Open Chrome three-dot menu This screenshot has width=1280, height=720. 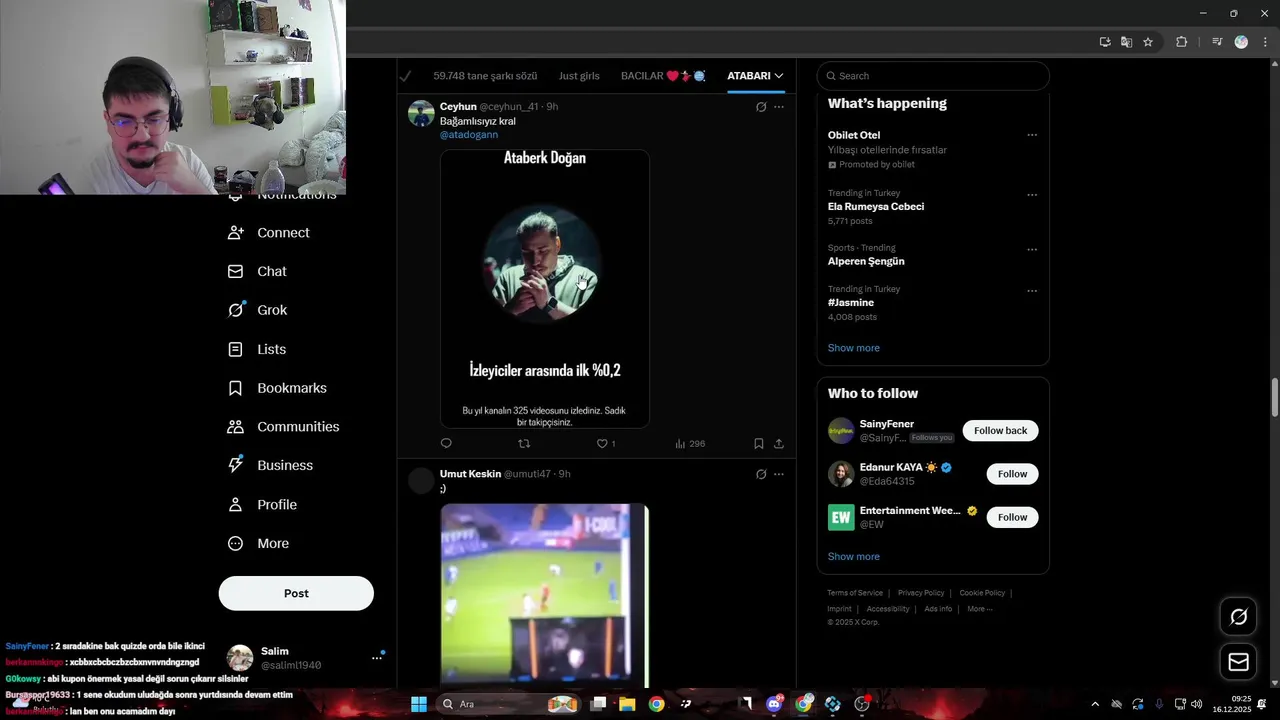point(1265,42)
